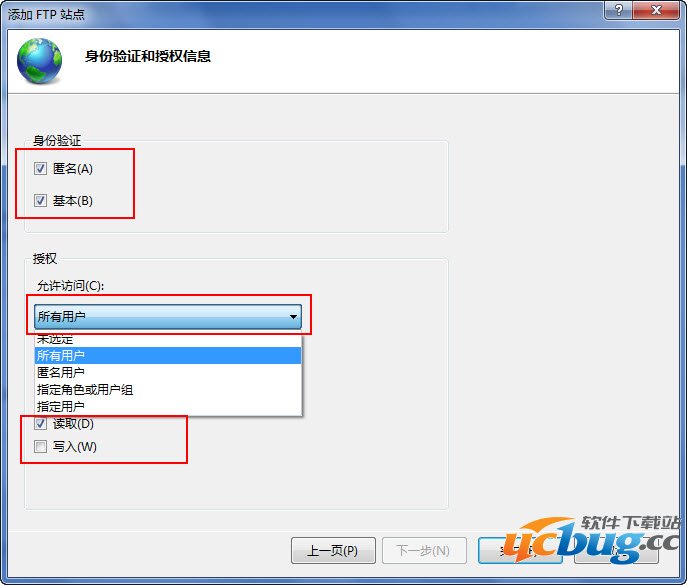Click the 下一步(N) next button
This screenshot has width=687, height=585.
(x=424, y=550)
